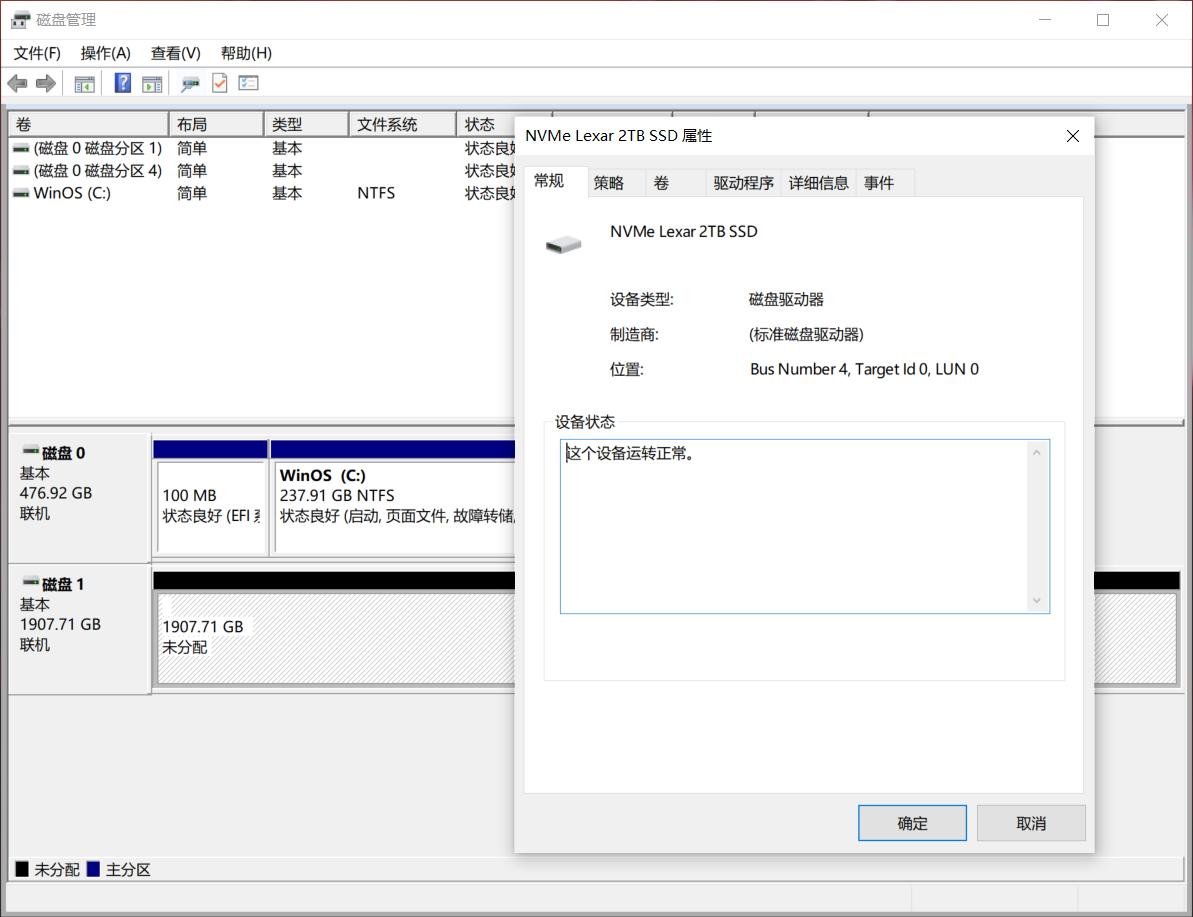The height and width of the screenshot is (917, 1193).
Task: Open the 操作 menu
Action: 104,53
